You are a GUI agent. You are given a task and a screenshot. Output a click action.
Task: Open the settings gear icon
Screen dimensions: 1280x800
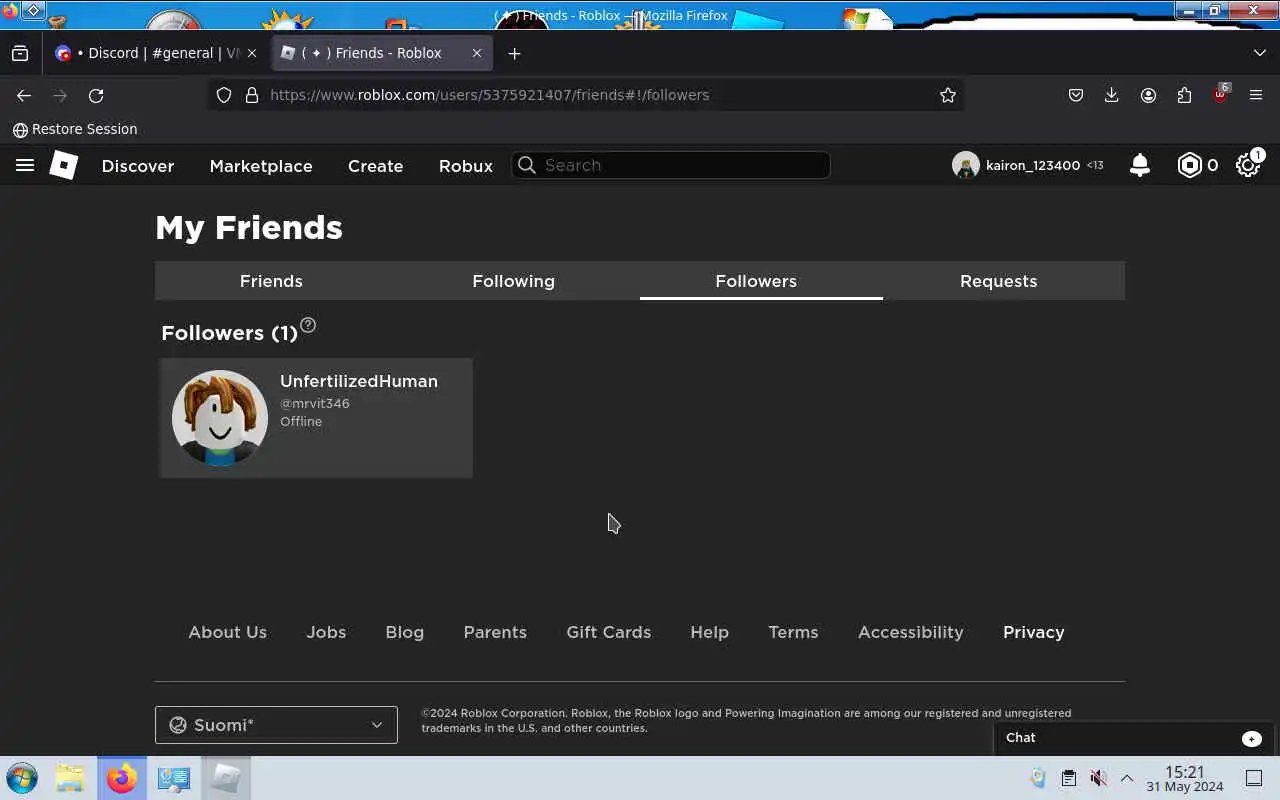point(1247,165)
